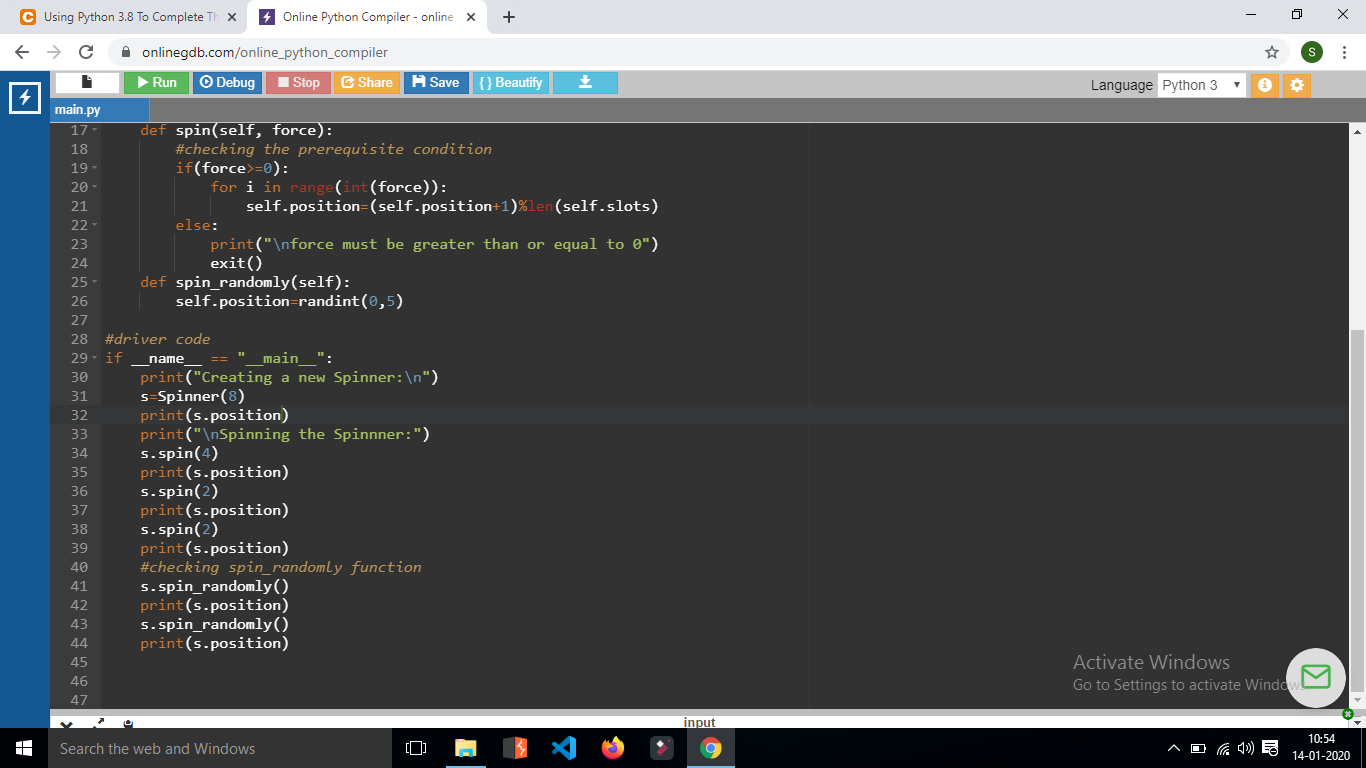The image size is (1366, 768).
Task: Collapse the fold arrow at line 25
Action: point(95,283)
